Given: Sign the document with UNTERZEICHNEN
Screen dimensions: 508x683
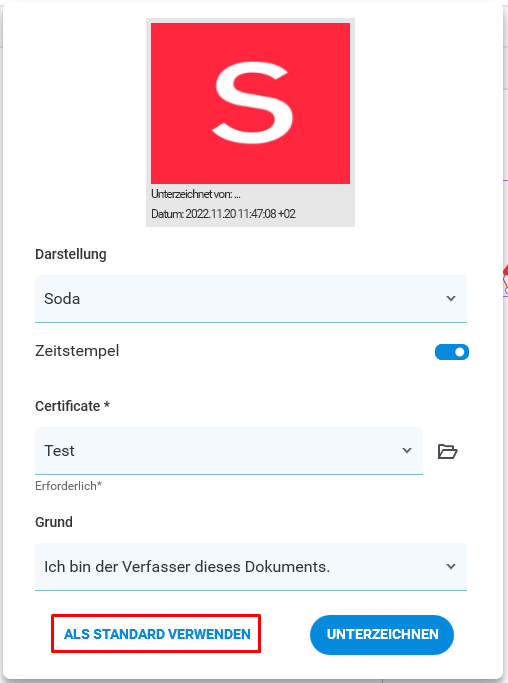Looking at the screenshot, I should click(382, 635).
